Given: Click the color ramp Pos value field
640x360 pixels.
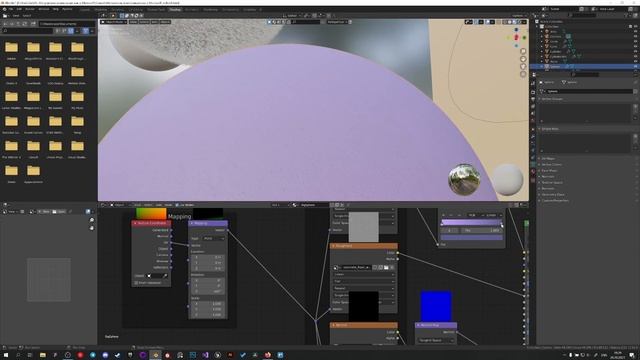Looking at the screenshot, I should point(482,230).
